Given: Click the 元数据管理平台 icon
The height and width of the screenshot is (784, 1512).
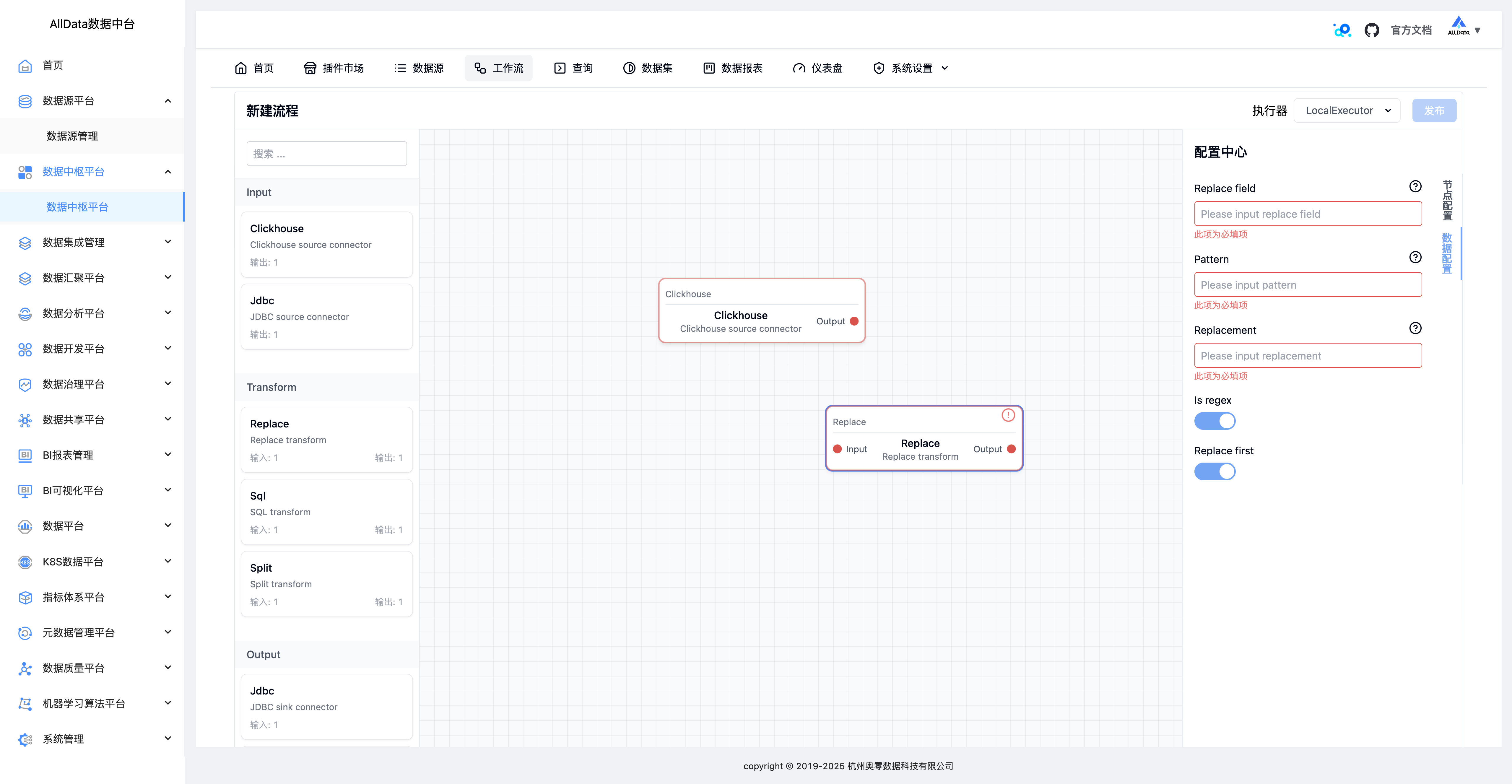Looking at the screenshot, I should (25, 632).
